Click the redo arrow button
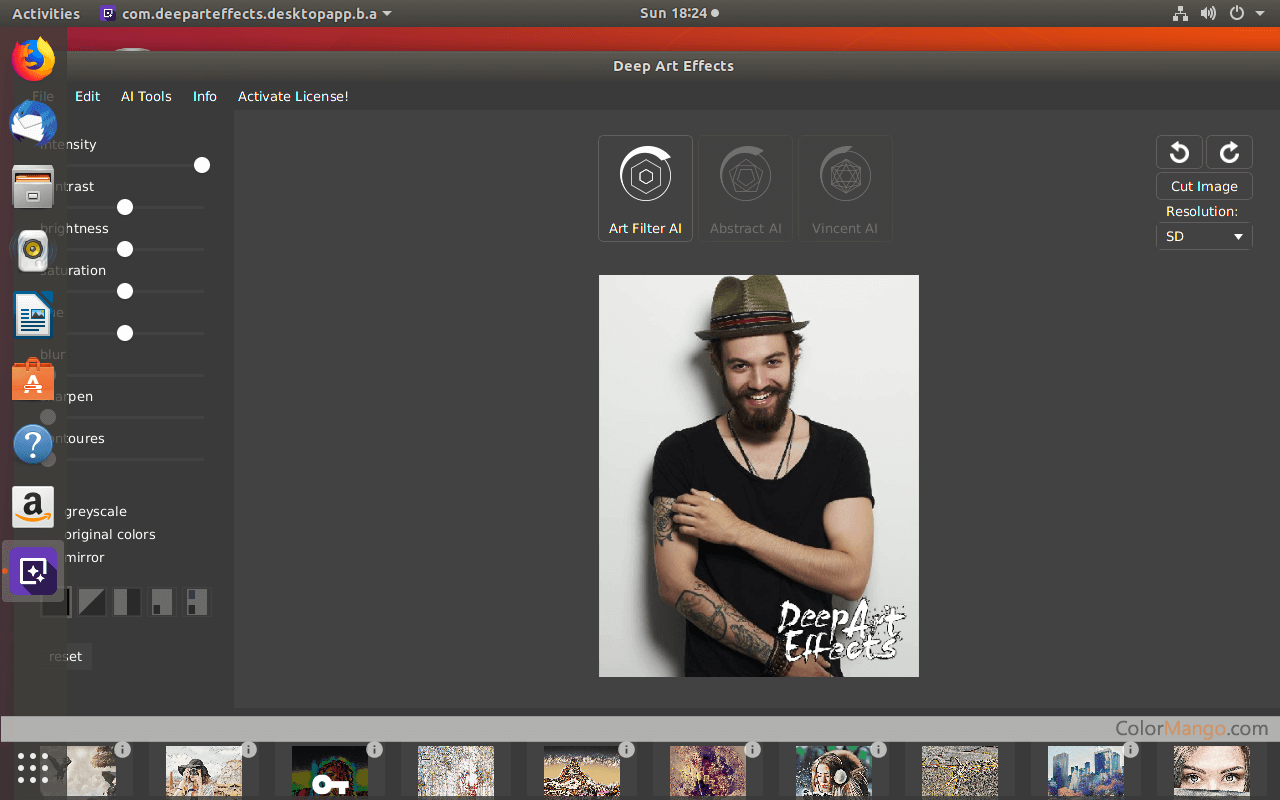Image resolution: width=1280 pixels, height=800 pixels. point(1229,152)
